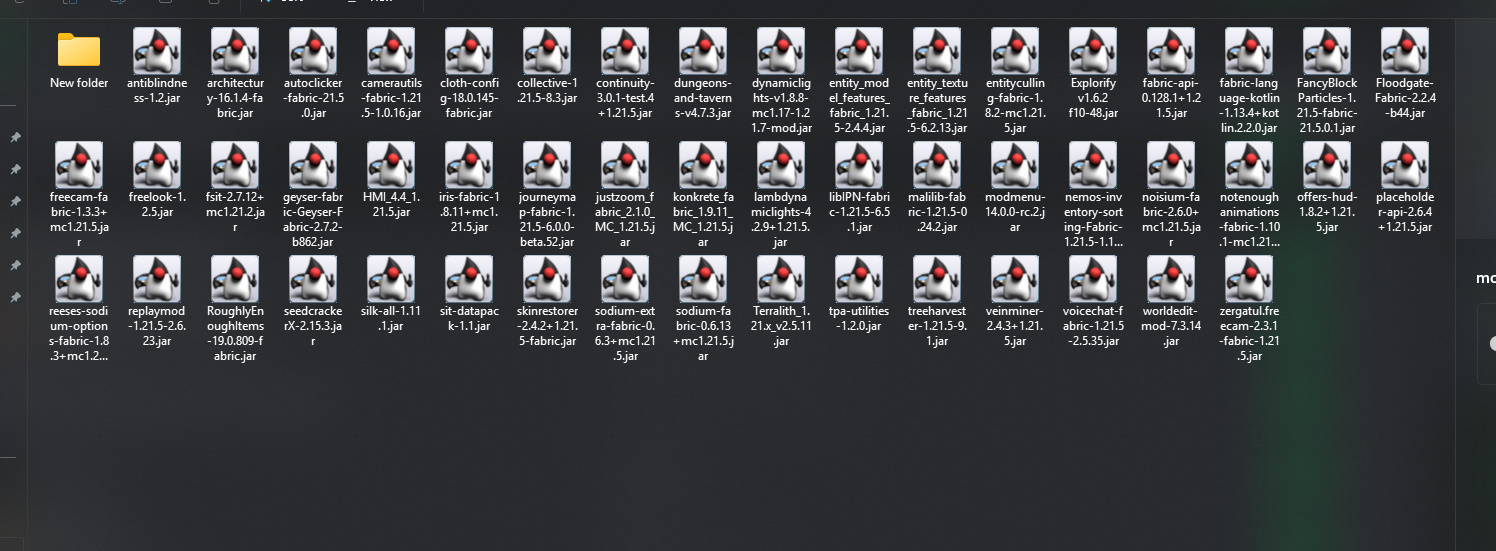Screen dimensions: 1496x551
Task: Click the autoclicker-fabric-21.5.0.jar icon
Action: (313, 51)
